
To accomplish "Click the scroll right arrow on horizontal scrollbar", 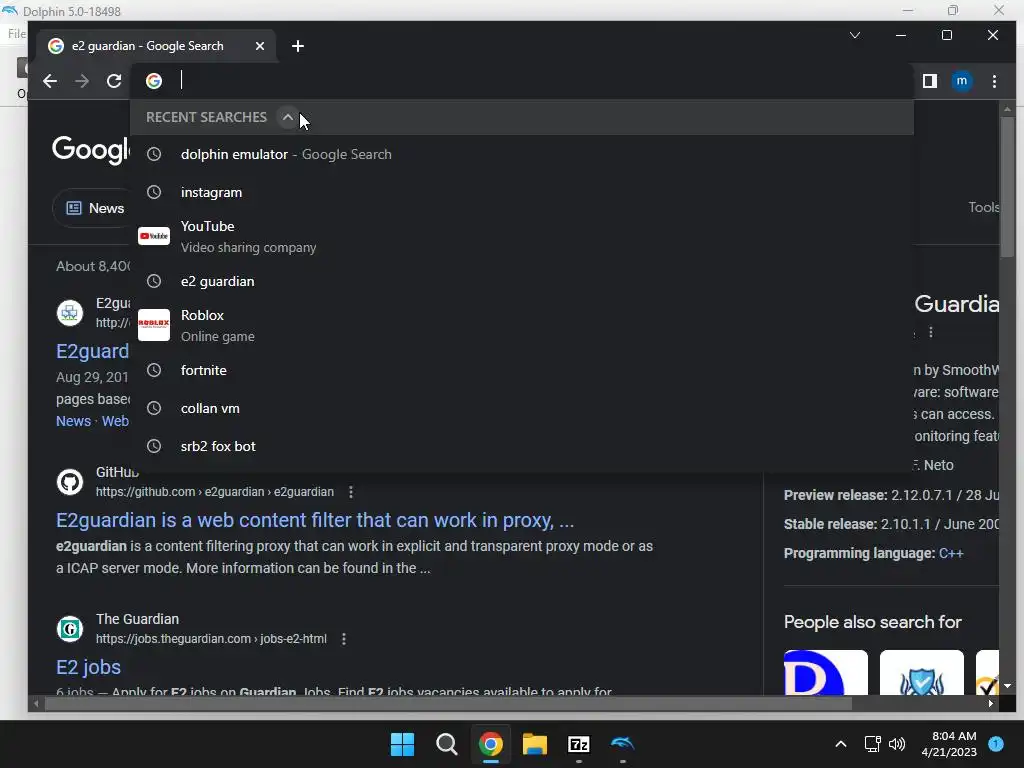I will tap(991, 703).
